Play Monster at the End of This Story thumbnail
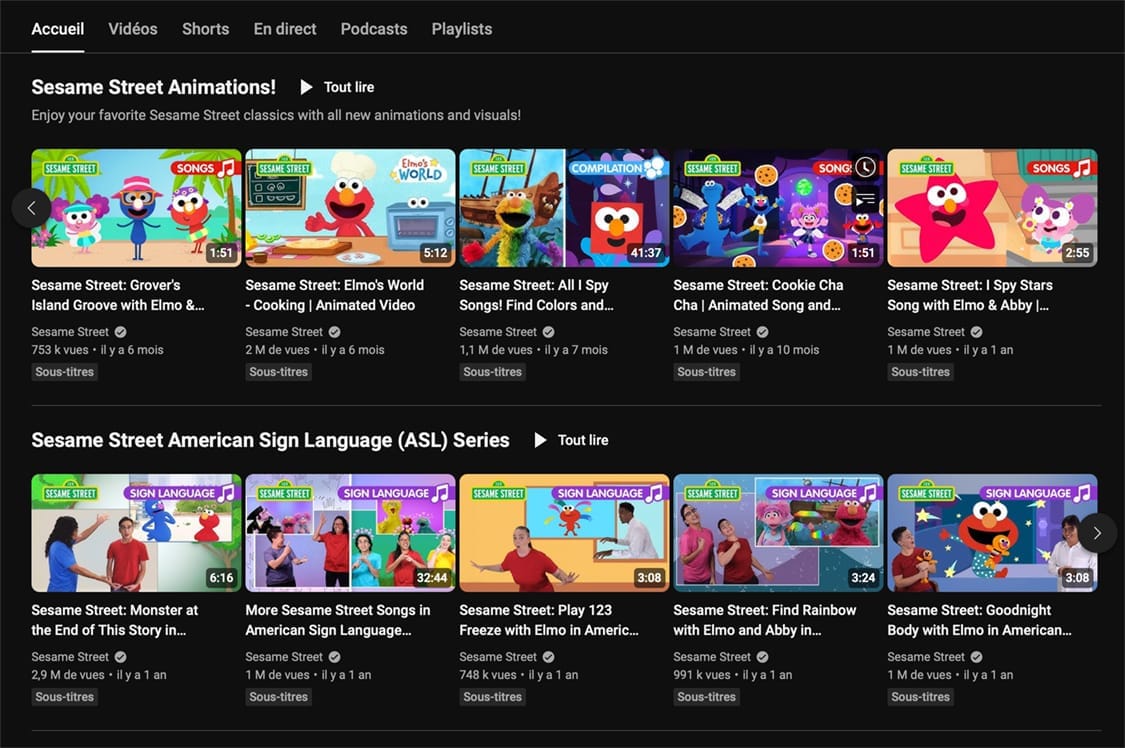 tap(136, 533)
